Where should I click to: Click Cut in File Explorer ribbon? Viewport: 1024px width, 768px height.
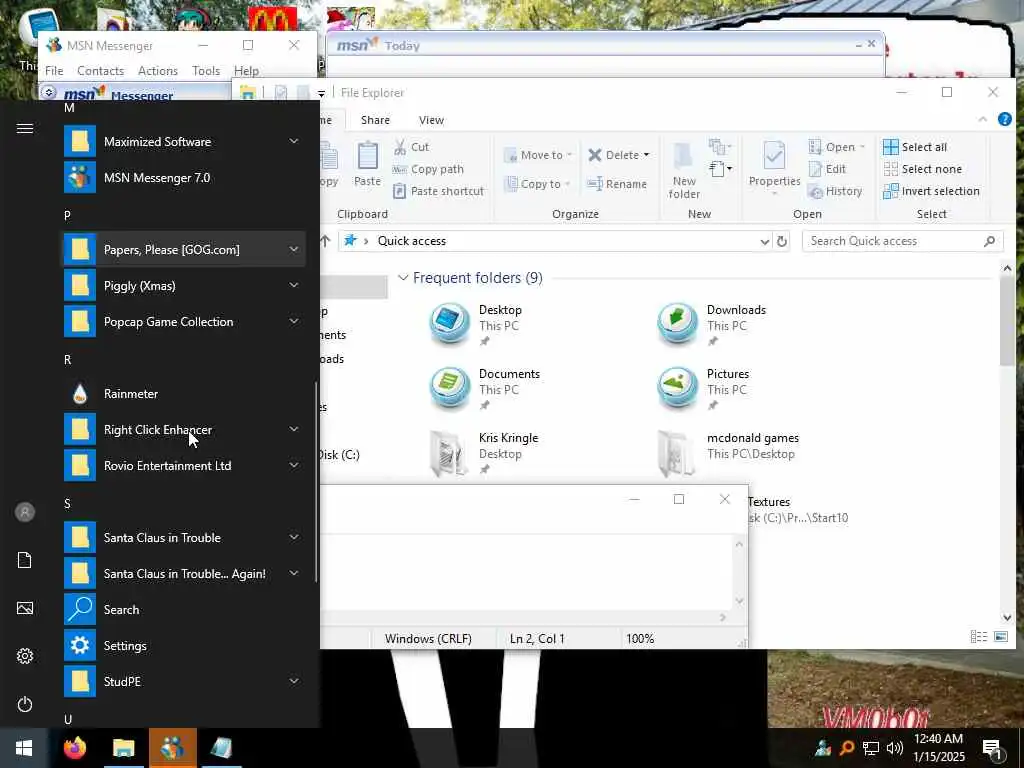click(411, 147)
